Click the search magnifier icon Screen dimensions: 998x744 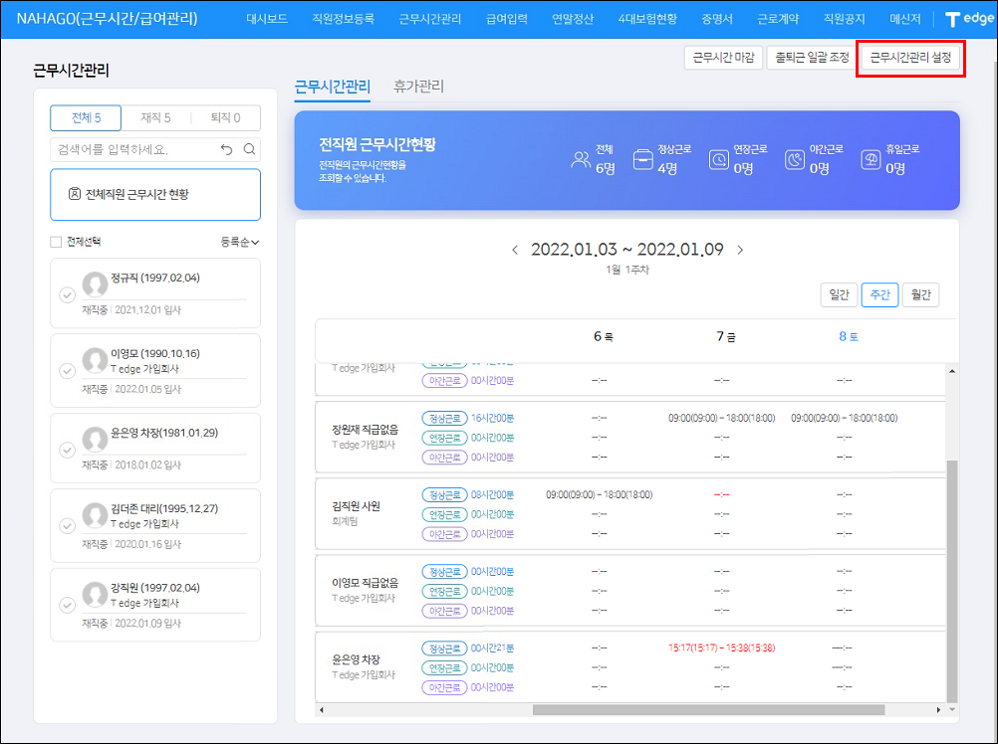click(x=250, y=149)
